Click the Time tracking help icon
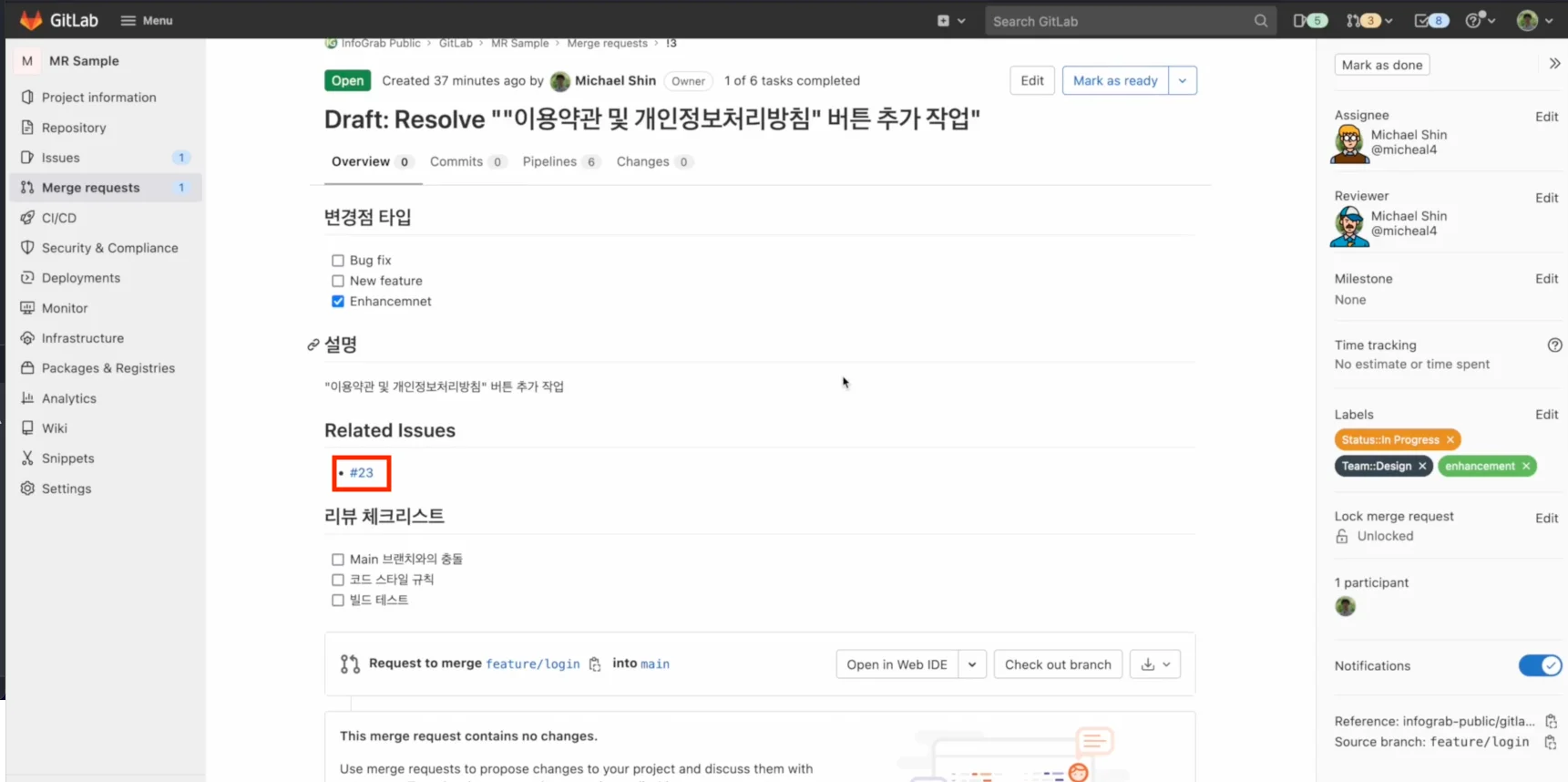This screenshot has width=1568, height=782. click(1554, 345)
